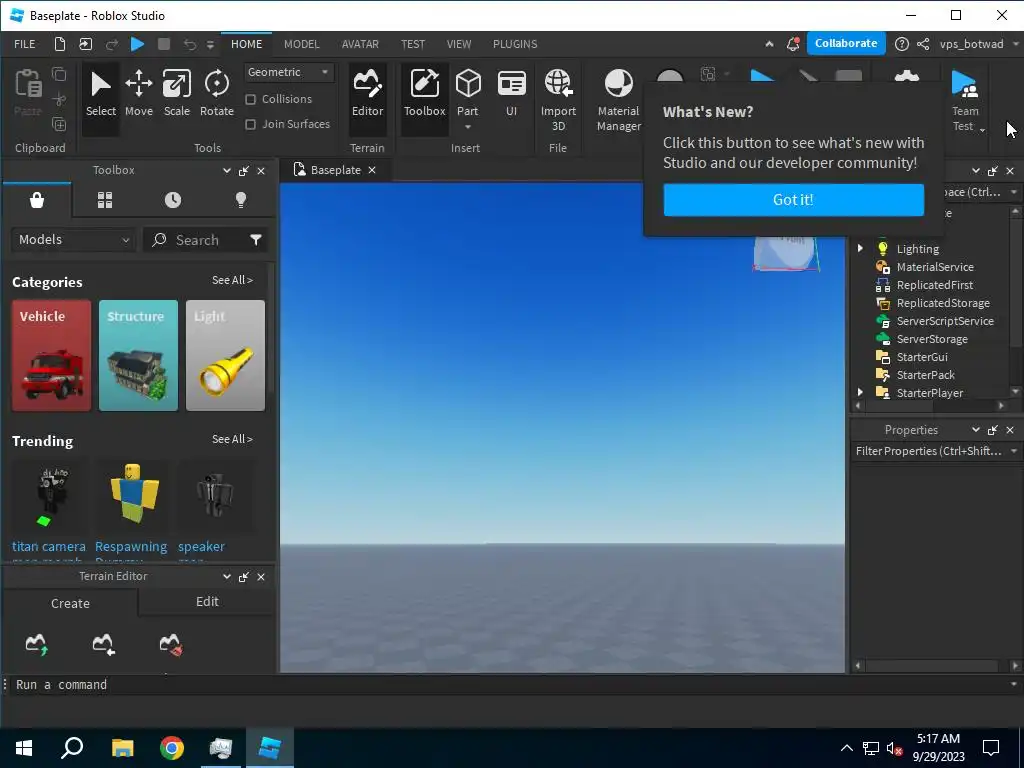Switch to the TEST ribbon tab
This screenshot has width=1024, height=768.
click(x=413, y=44)
